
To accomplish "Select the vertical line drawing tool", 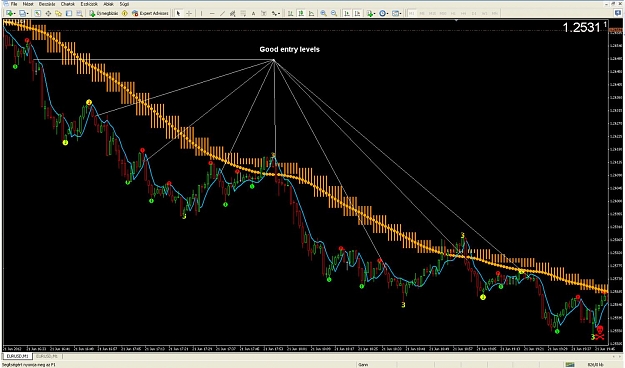I will [201, 13].
